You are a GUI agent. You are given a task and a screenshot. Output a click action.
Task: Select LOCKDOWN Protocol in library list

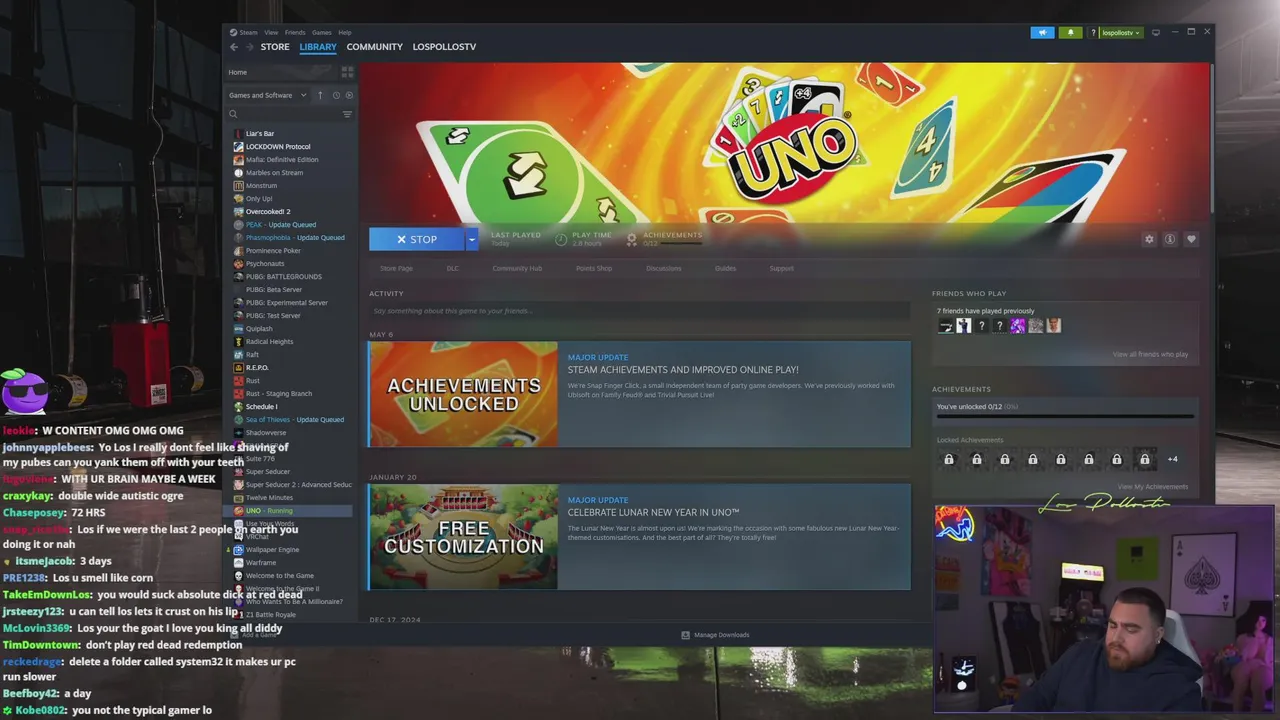(278, 146)
